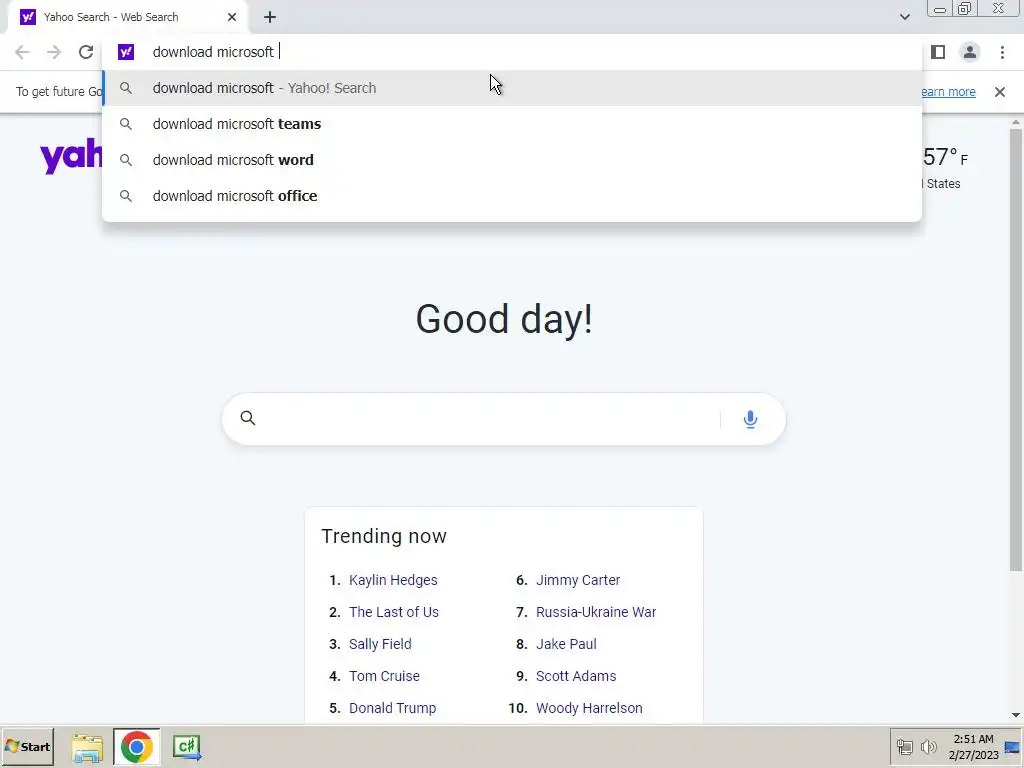Image resolution: width=1024 pixels, height=768 pixels.
Task: Open File Explorer from taskbar
Action: [87, 747]
